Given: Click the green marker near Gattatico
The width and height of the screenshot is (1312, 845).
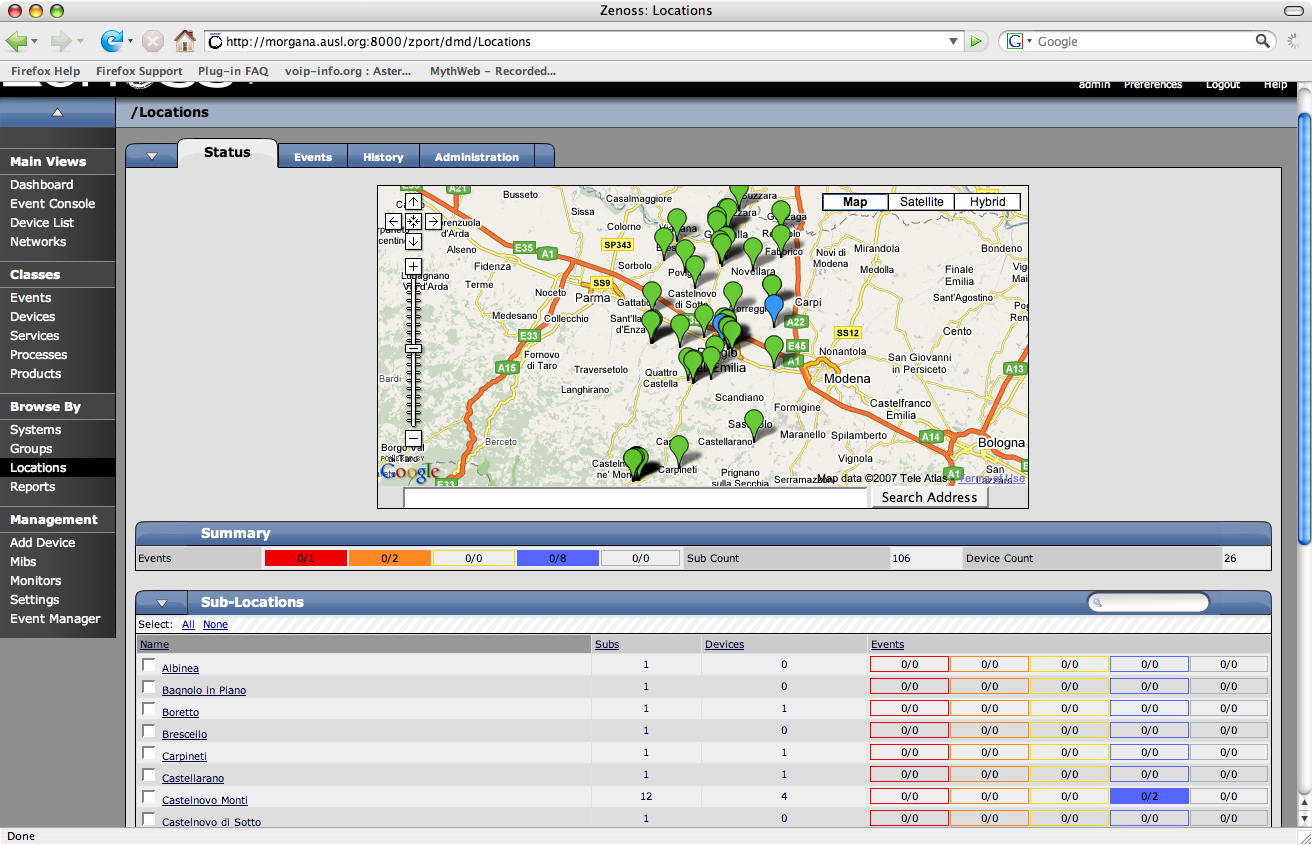Looking at the screenshot, I should (652, 295).
